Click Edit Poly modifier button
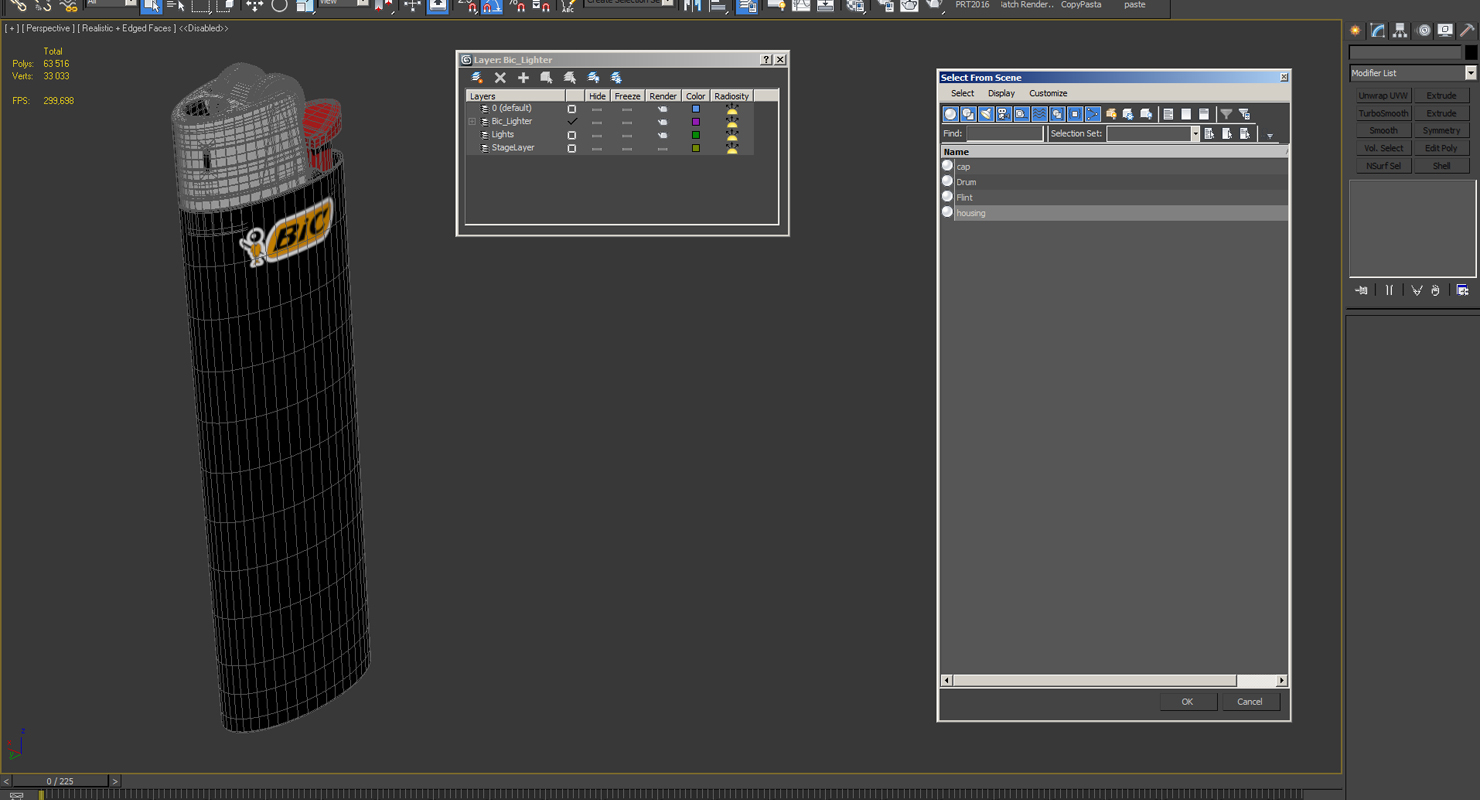Viewport: 1480px width, 800px height. 1441,148
